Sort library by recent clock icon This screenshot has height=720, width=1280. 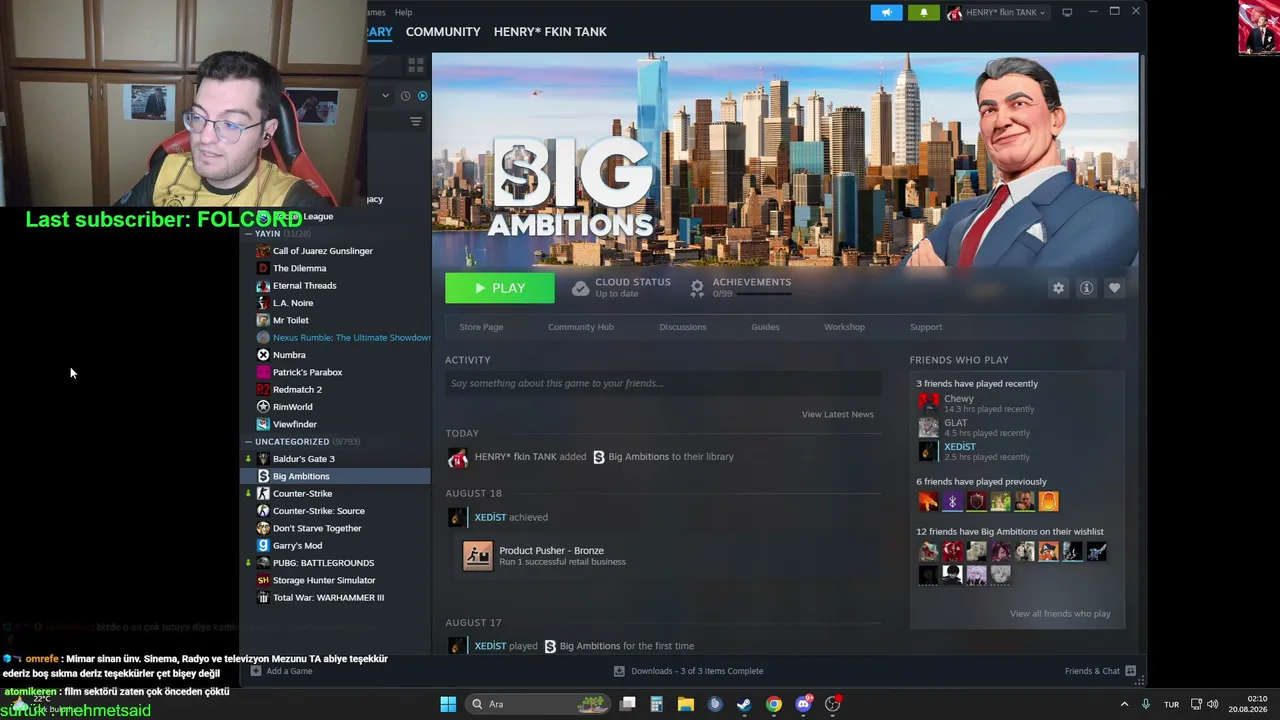coord(405,96)
